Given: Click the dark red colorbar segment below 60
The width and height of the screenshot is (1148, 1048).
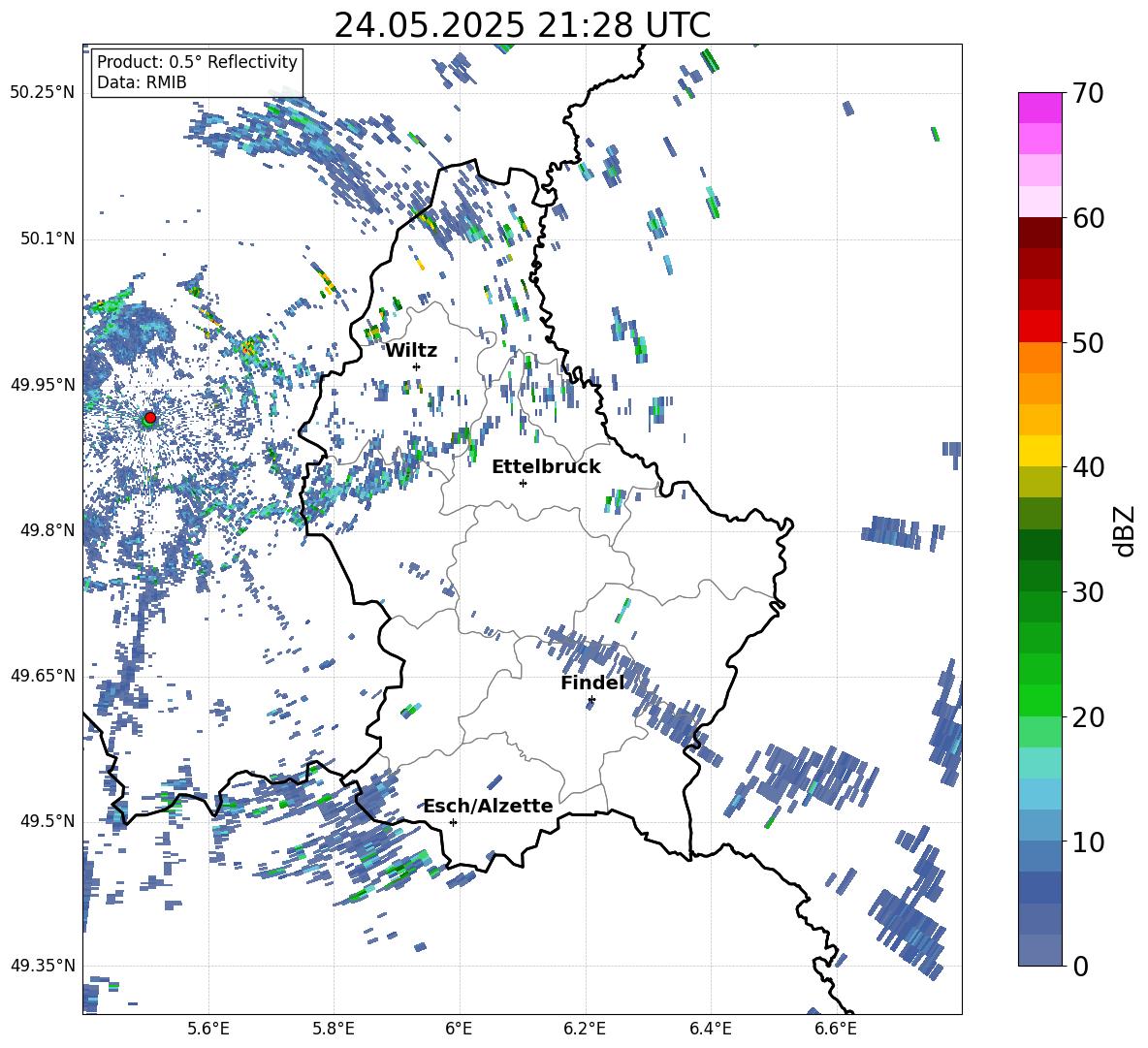Looking at the screenshot, I should [1039, 233].
